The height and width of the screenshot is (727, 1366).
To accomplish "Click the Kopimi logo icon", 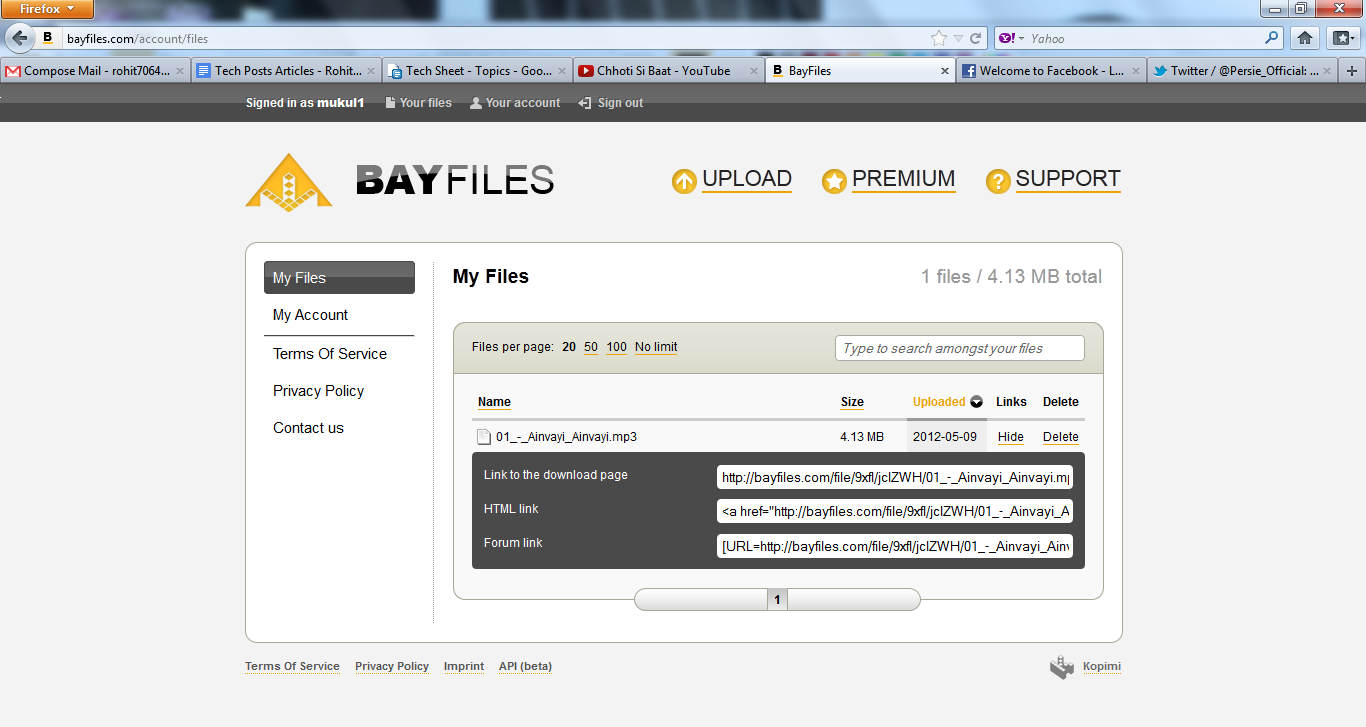I will [x=1061, y=667].
